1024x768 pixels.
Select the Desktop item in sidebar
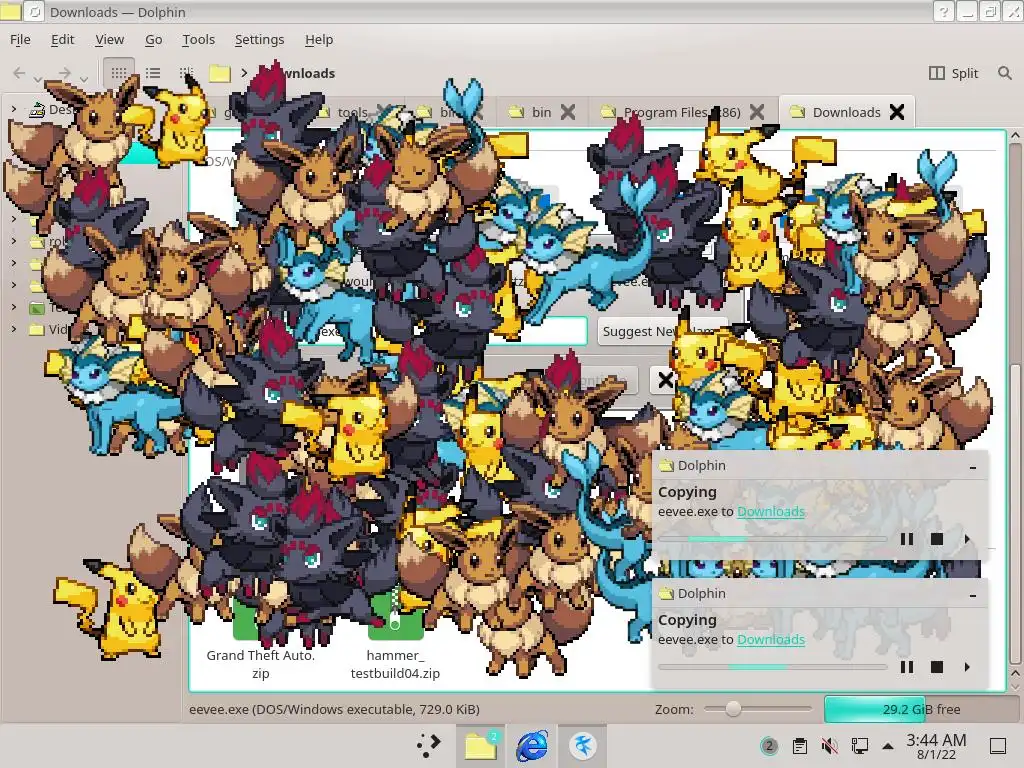52,110
